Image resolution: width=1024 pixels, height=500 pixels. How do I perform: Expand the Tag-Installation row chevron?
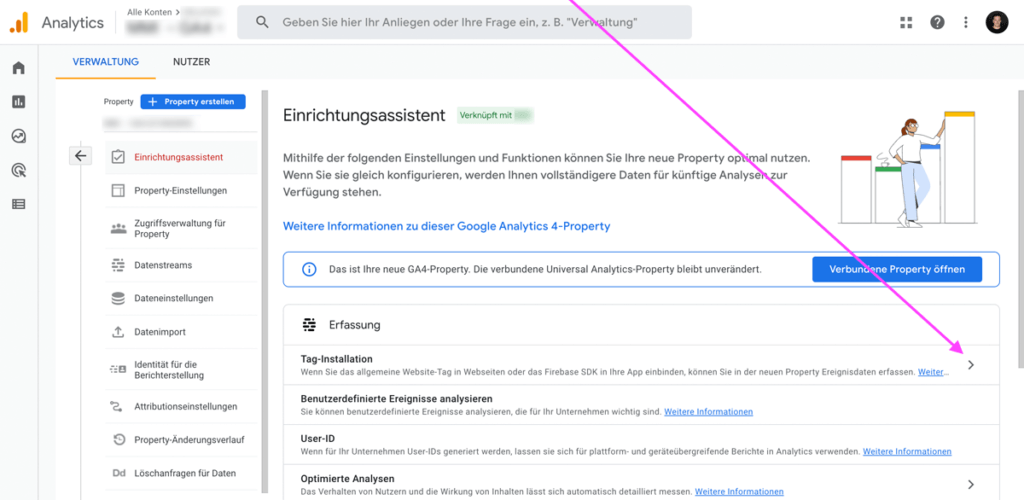coord(970,365)
